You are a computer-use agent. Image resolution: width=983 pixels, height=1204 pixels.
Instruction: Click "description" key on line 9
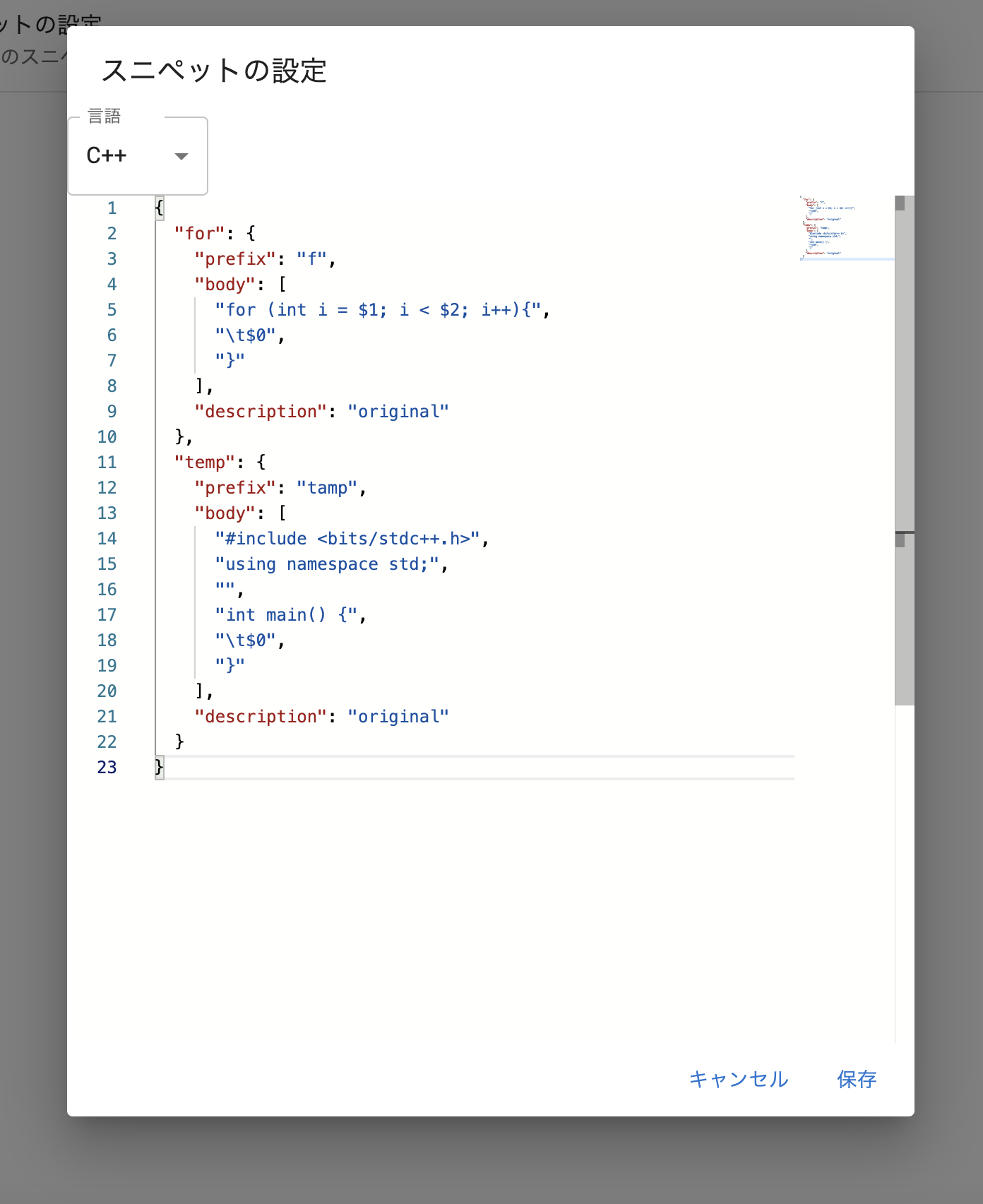pos(261,412)
